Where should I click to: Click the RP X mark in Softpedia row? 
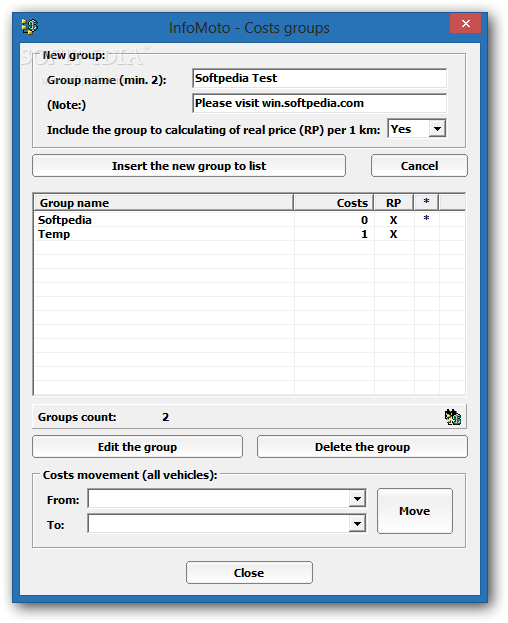tap(393, 220)
